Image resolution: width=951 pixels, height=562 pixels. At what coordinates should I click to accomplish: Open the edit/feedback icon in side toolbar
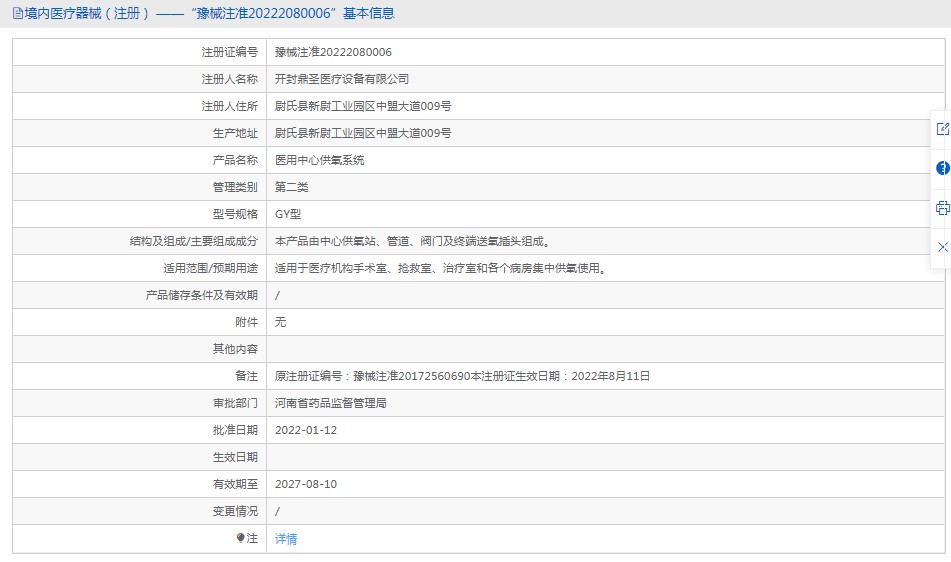(943, 129)
